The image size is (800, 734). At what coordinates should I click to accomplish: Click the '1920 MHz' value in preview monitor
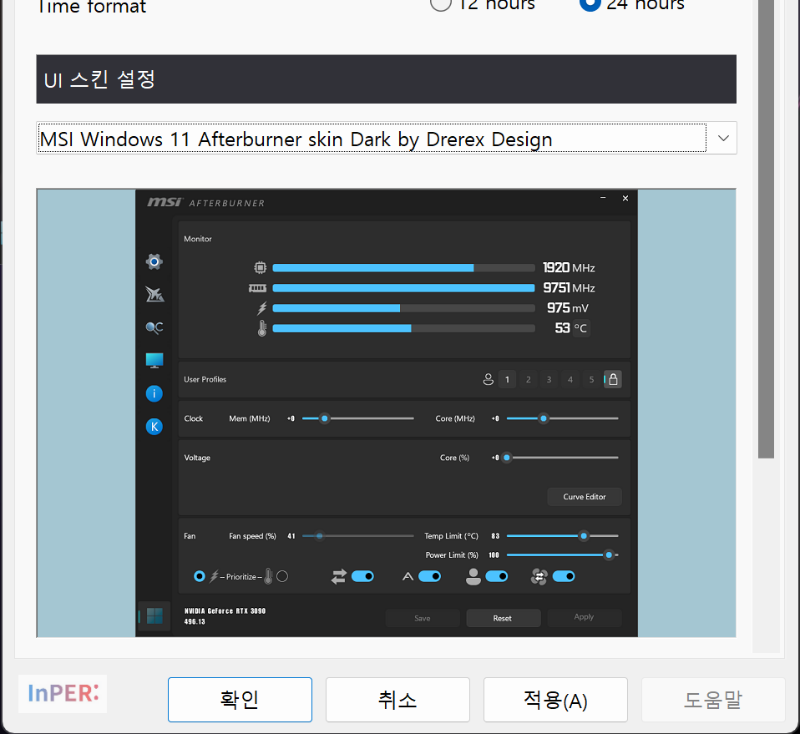click(x=569, y=268)
